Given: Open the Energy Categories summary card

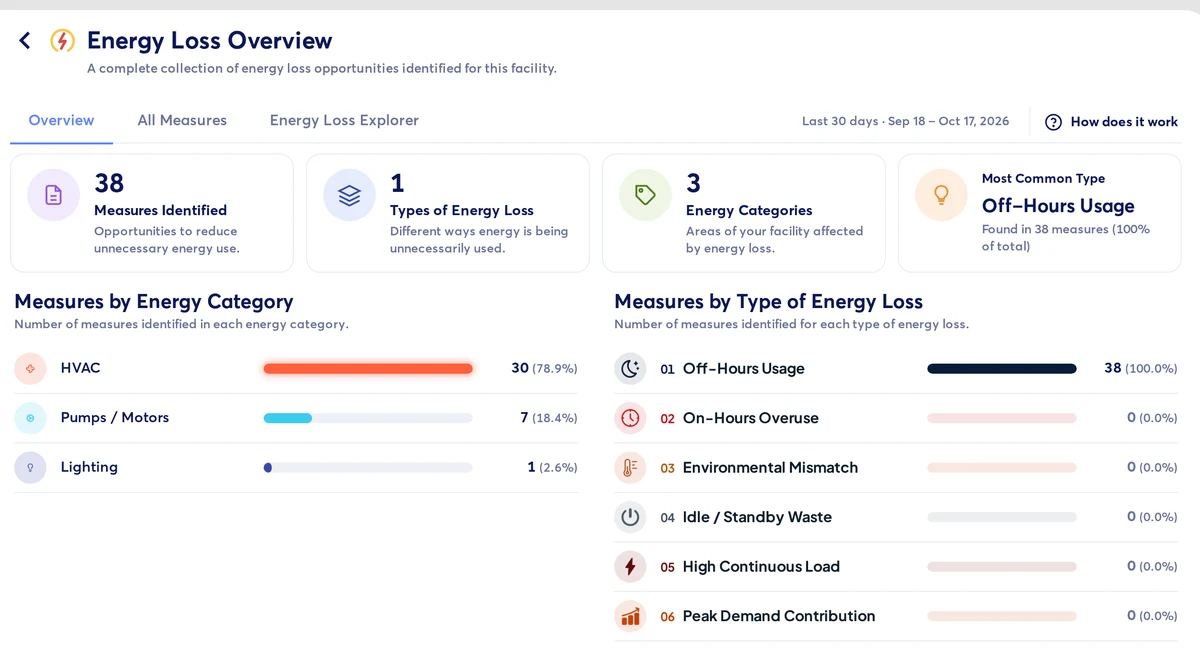Looking at the screenshot, I should point(744,213).
